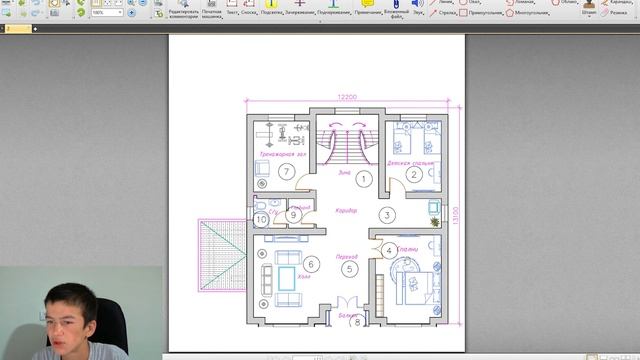Image resolution: width=640 pixels, height=360 pixels.
Task: Click the 'Коридор' label on the floor plan
Action: [346, 211]
